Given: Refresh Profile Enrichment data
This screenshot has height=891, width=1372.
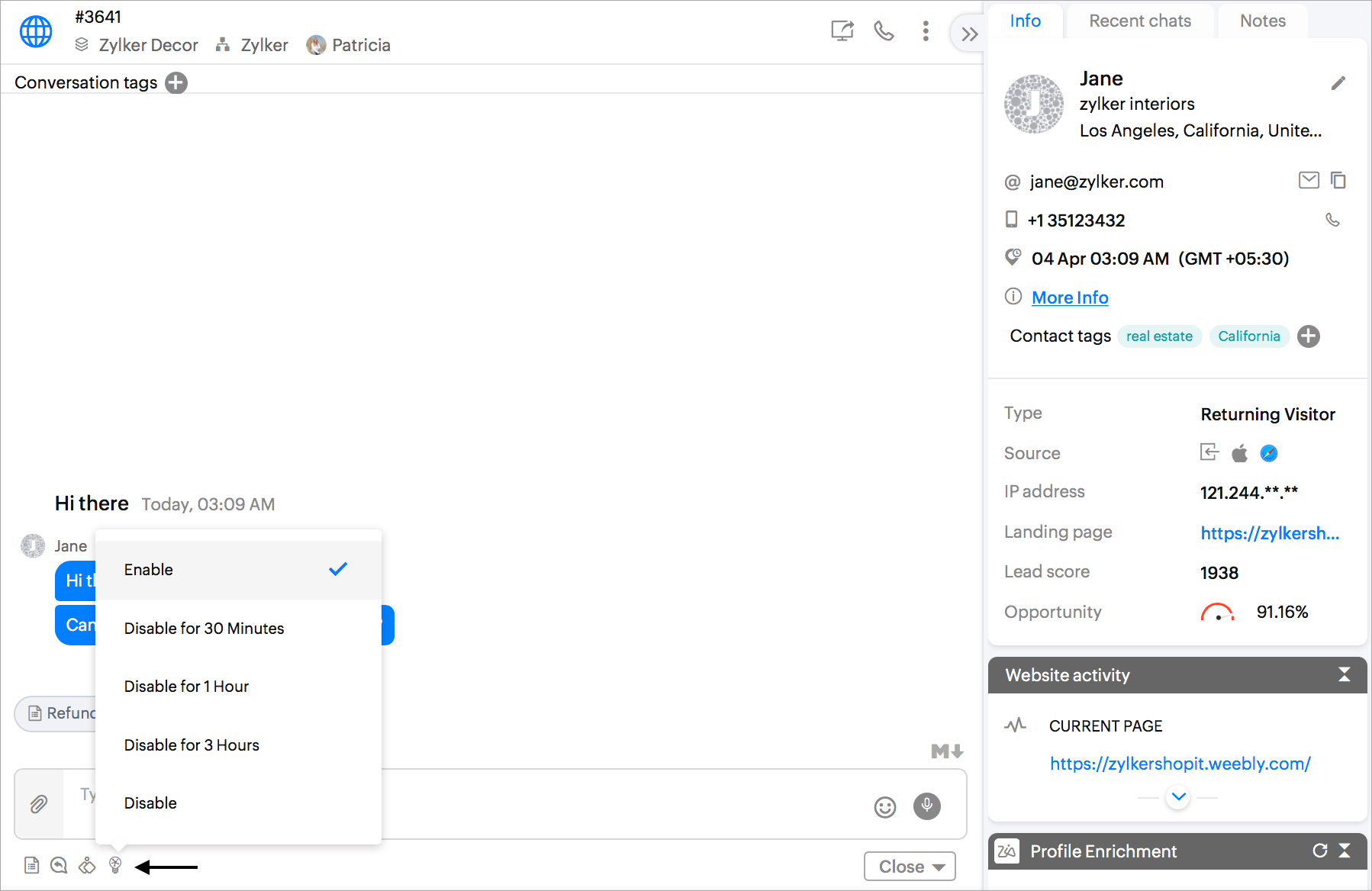Looking at the screenshot, I should [x=1320, y=851].
